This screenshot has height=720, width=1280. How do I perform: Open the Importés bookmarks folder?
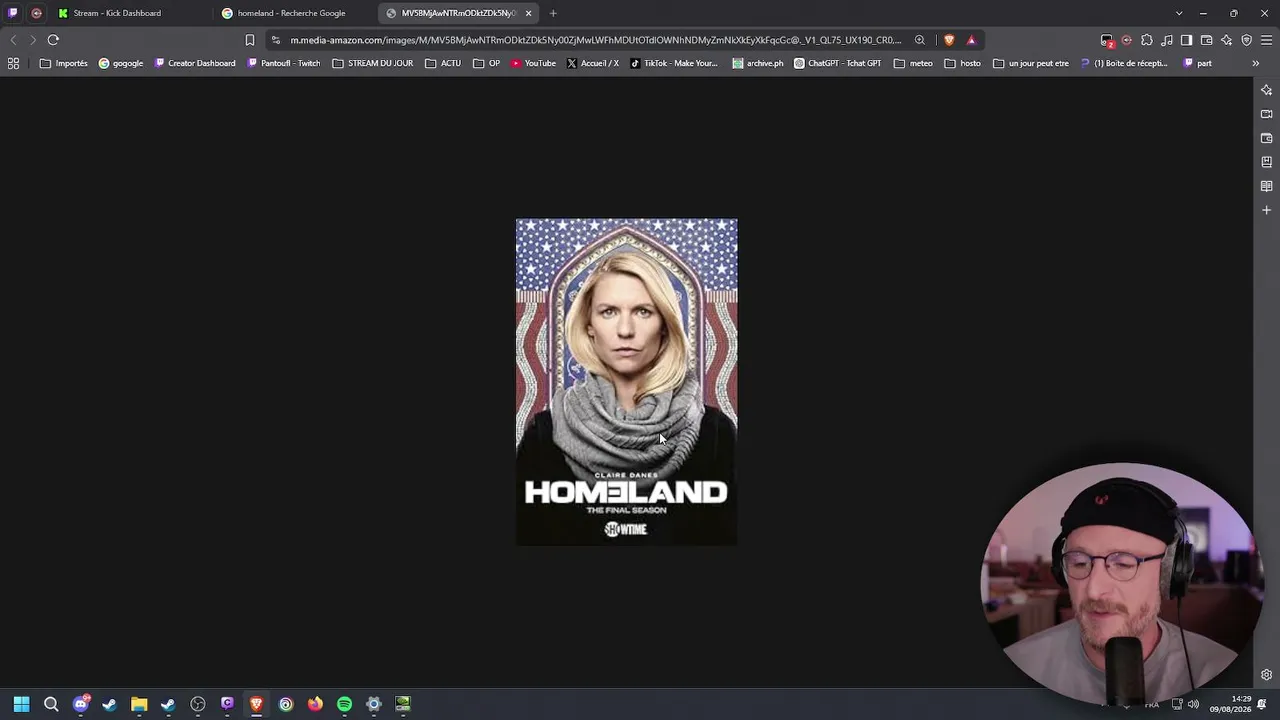coord(63,63)
